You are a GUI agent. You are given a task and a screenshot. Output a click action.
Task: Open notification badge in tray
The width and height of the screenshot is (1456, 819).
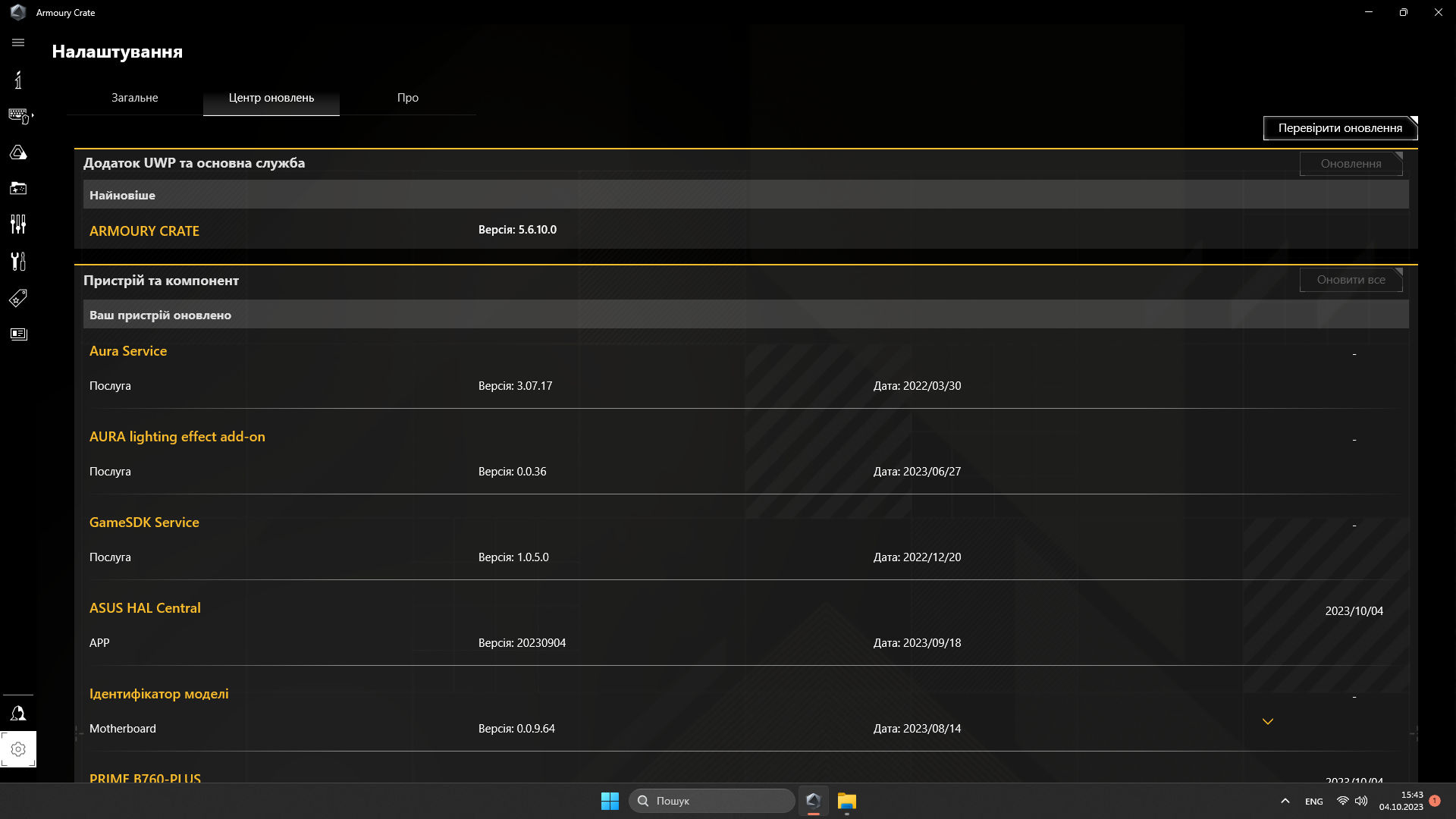coord(1434,801)
